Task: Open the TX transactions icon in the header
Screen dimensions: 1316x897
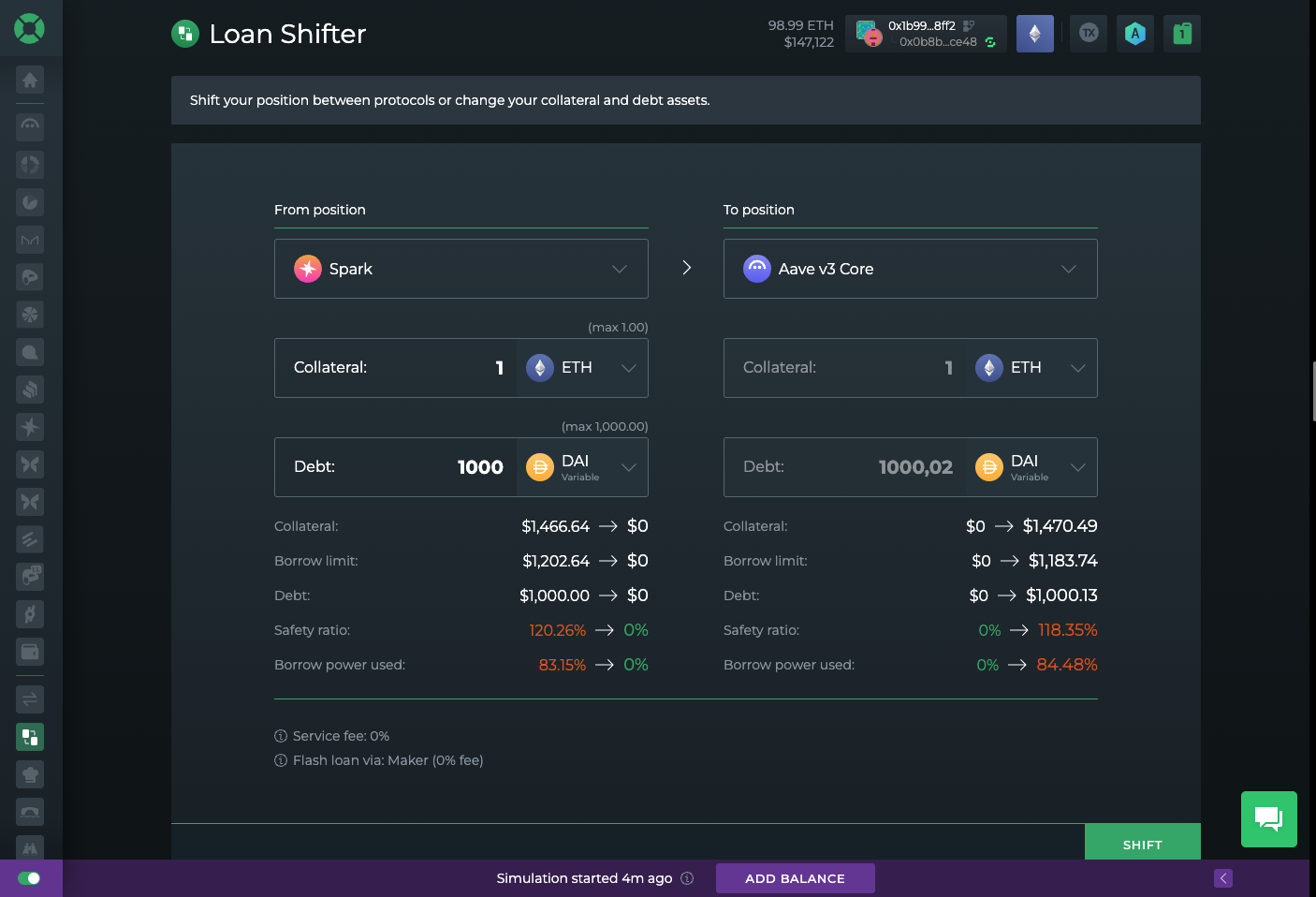Action: [1089, 34]
